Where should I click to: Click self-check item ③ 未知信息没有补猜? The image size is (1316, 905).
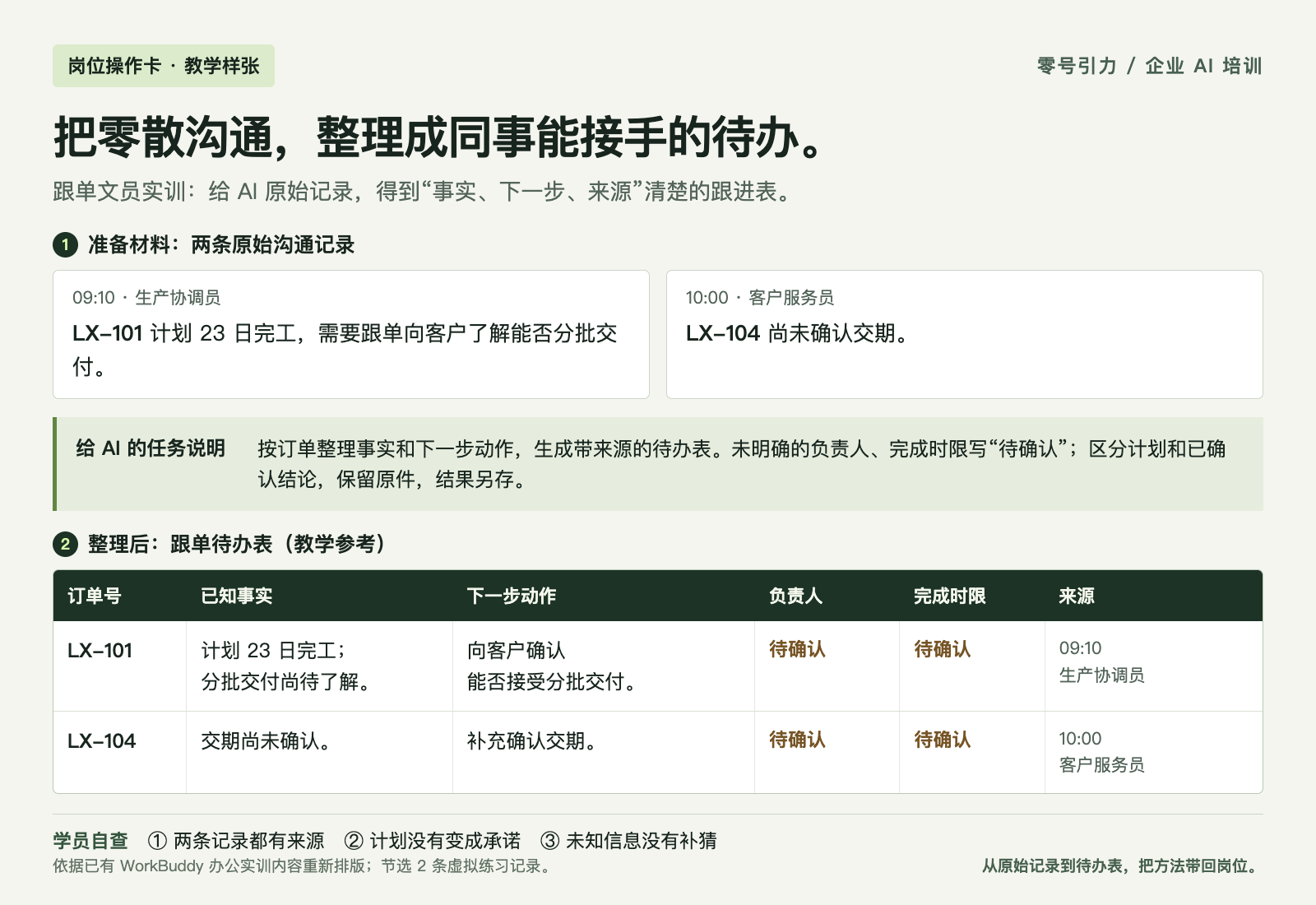click(629, 841)
